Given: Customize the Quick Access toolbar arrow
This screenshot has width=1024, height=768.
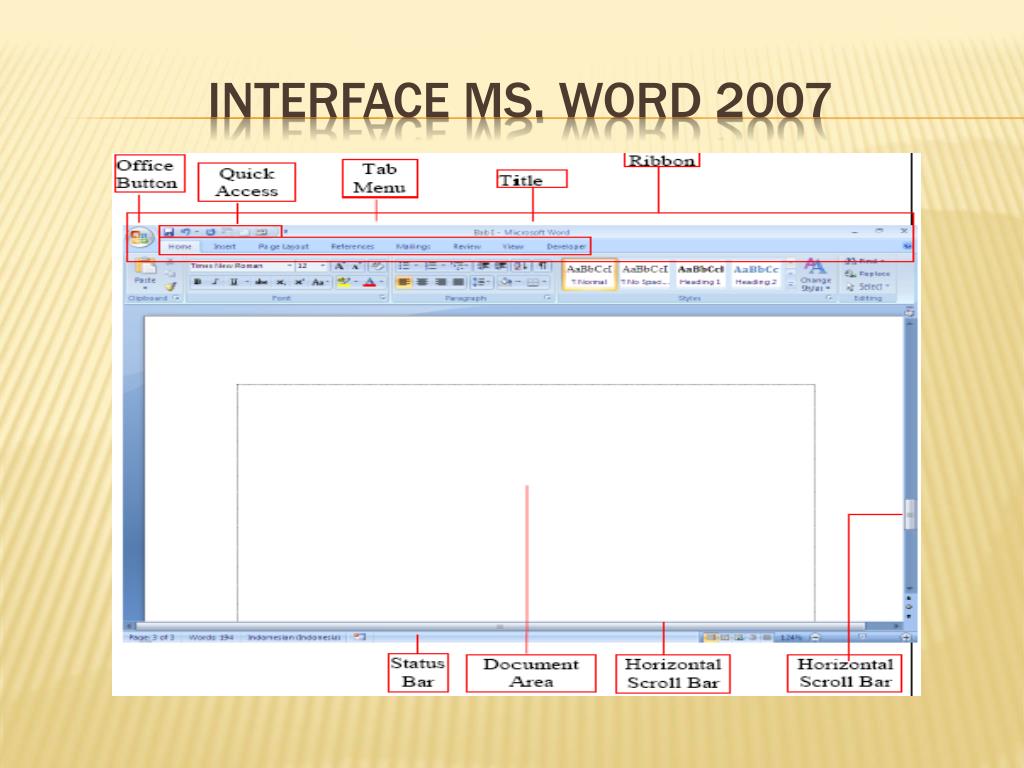Looking at the screenshot, I should coord(285,232).
